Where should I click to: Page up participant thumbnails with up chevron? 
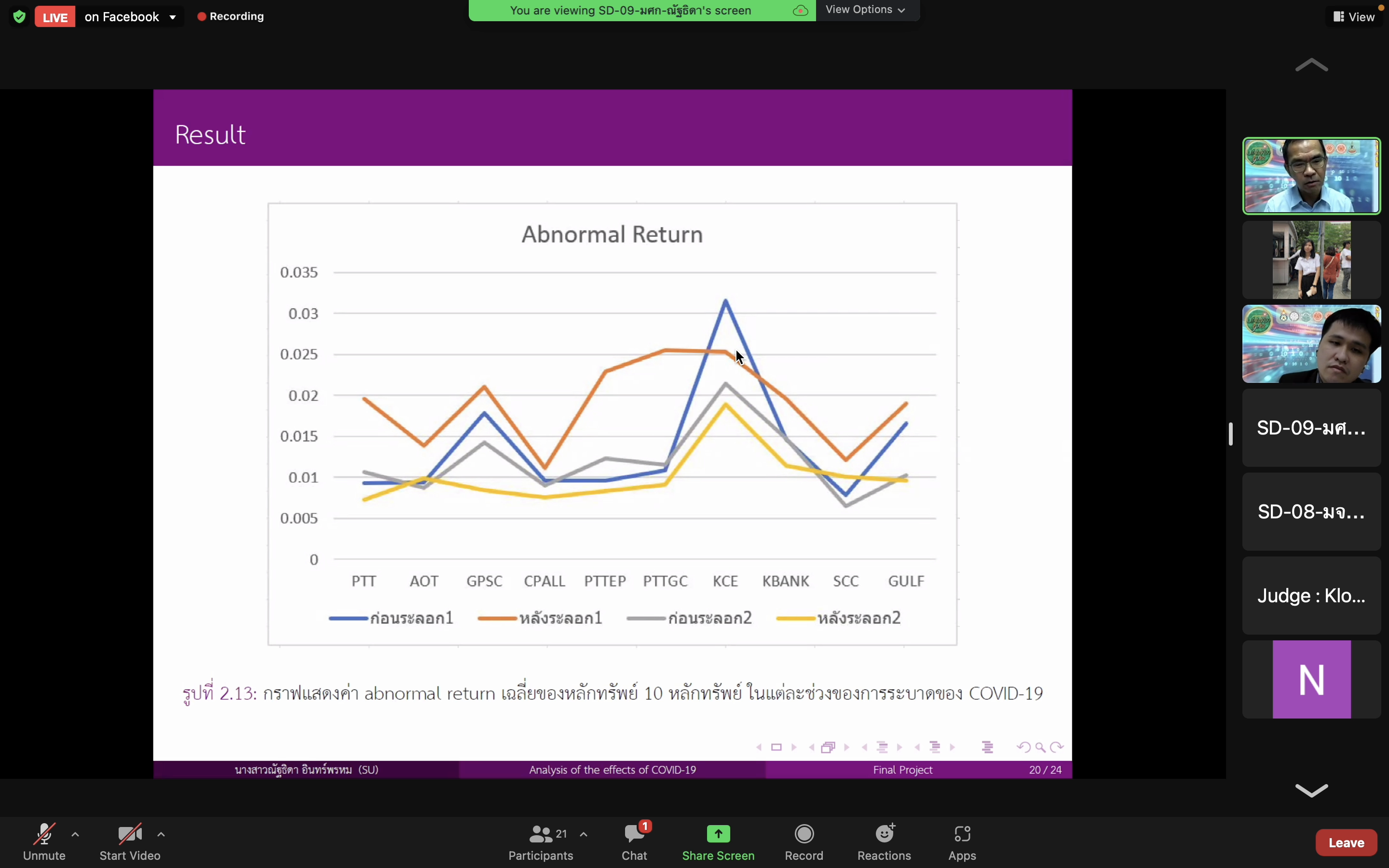click(x=1311, y=66)
